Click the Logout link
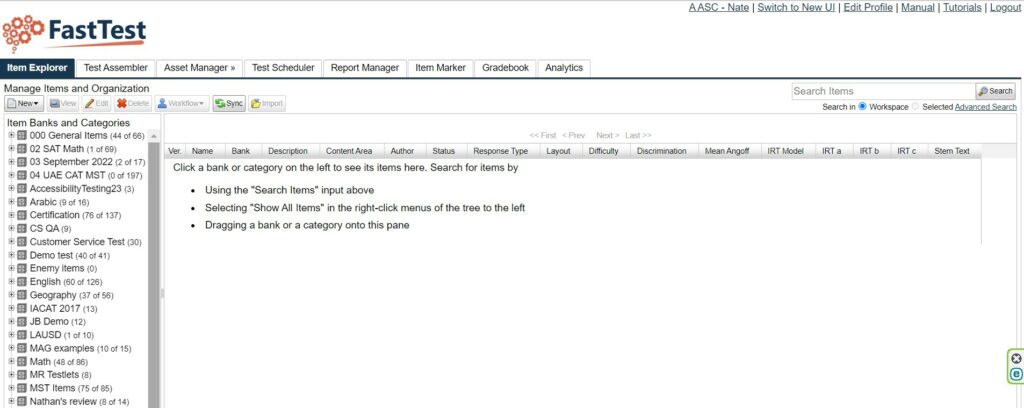The width and height of the screenshot is (1024, 408). (x=1005, y=8)
